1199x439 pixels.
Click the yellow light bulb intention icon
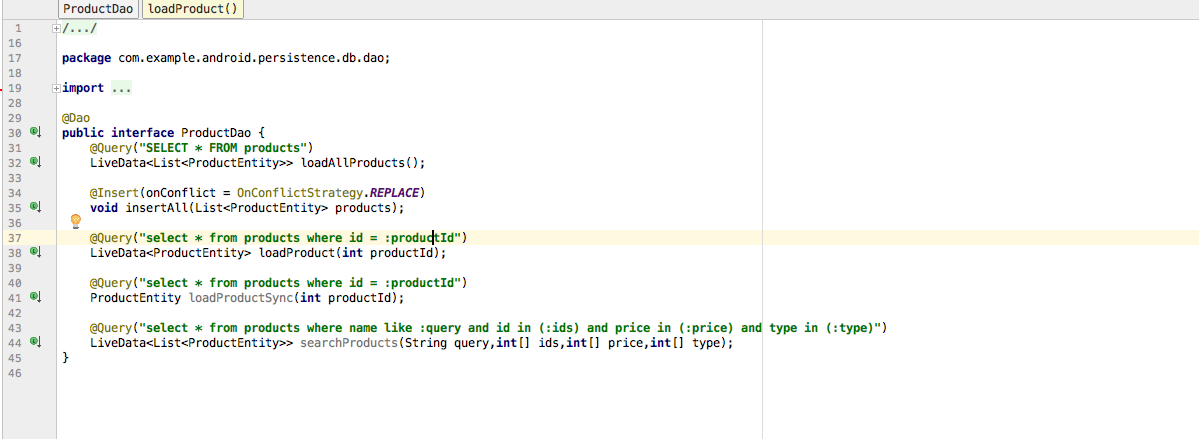74,221
